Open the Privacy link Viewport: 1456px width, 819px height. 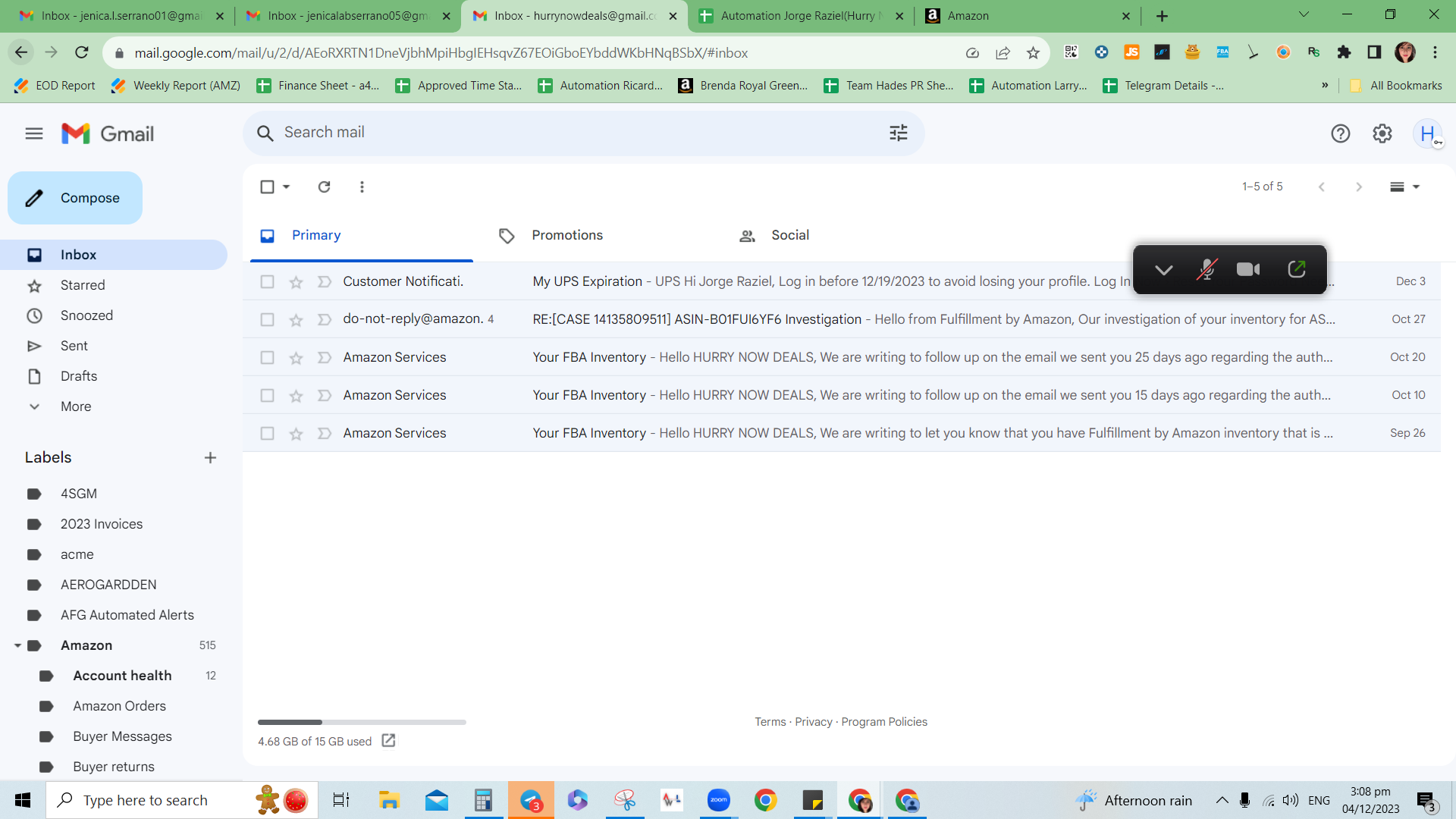[814, 722]
